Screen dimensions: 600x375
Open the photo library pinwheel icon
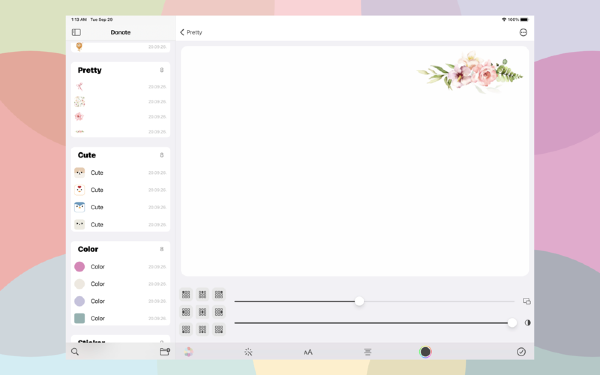click(x=188, y=352)
